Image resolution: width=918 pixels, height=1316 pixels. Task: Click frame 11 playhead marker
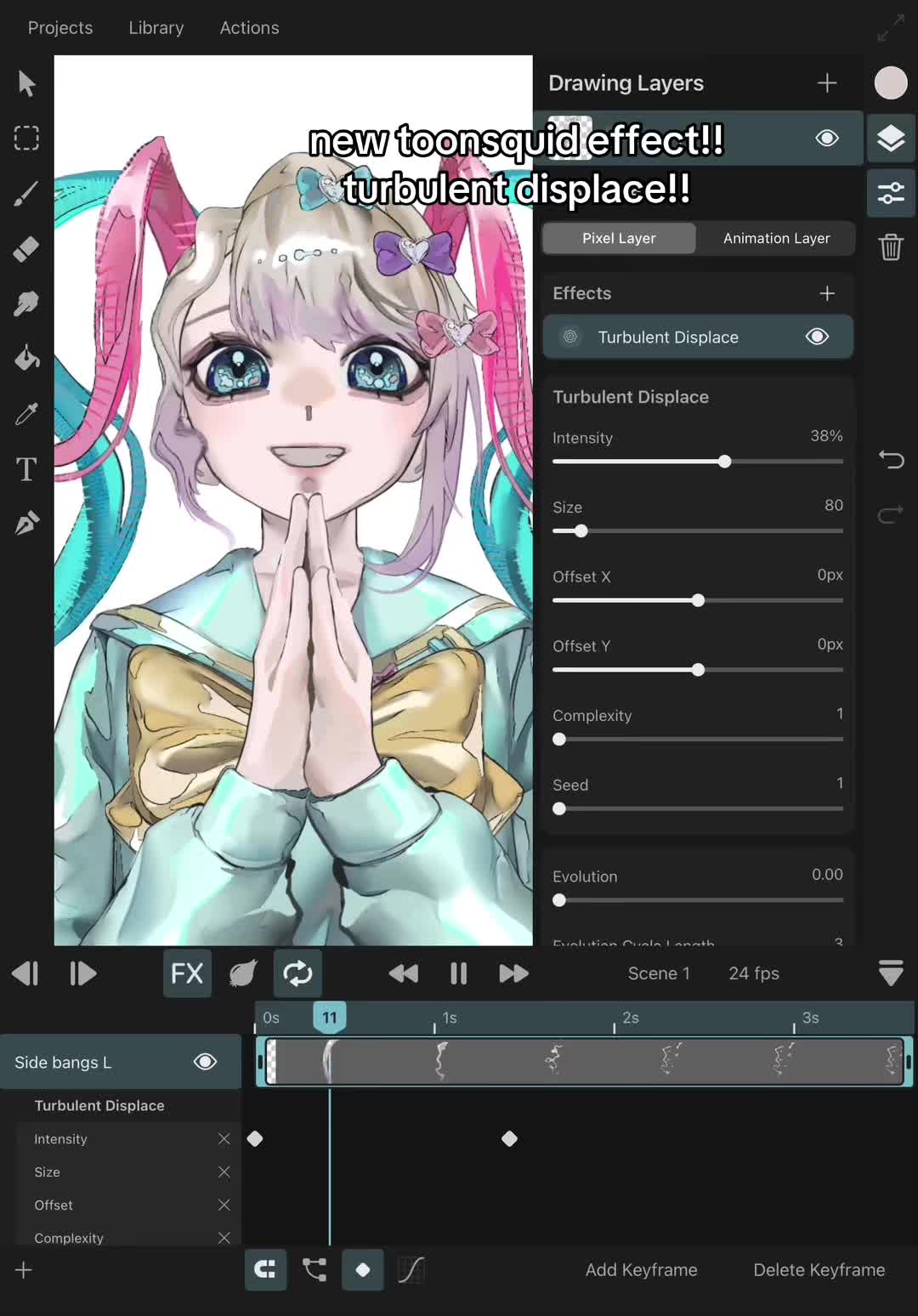pyautogui.click(x=329, y=1018)
